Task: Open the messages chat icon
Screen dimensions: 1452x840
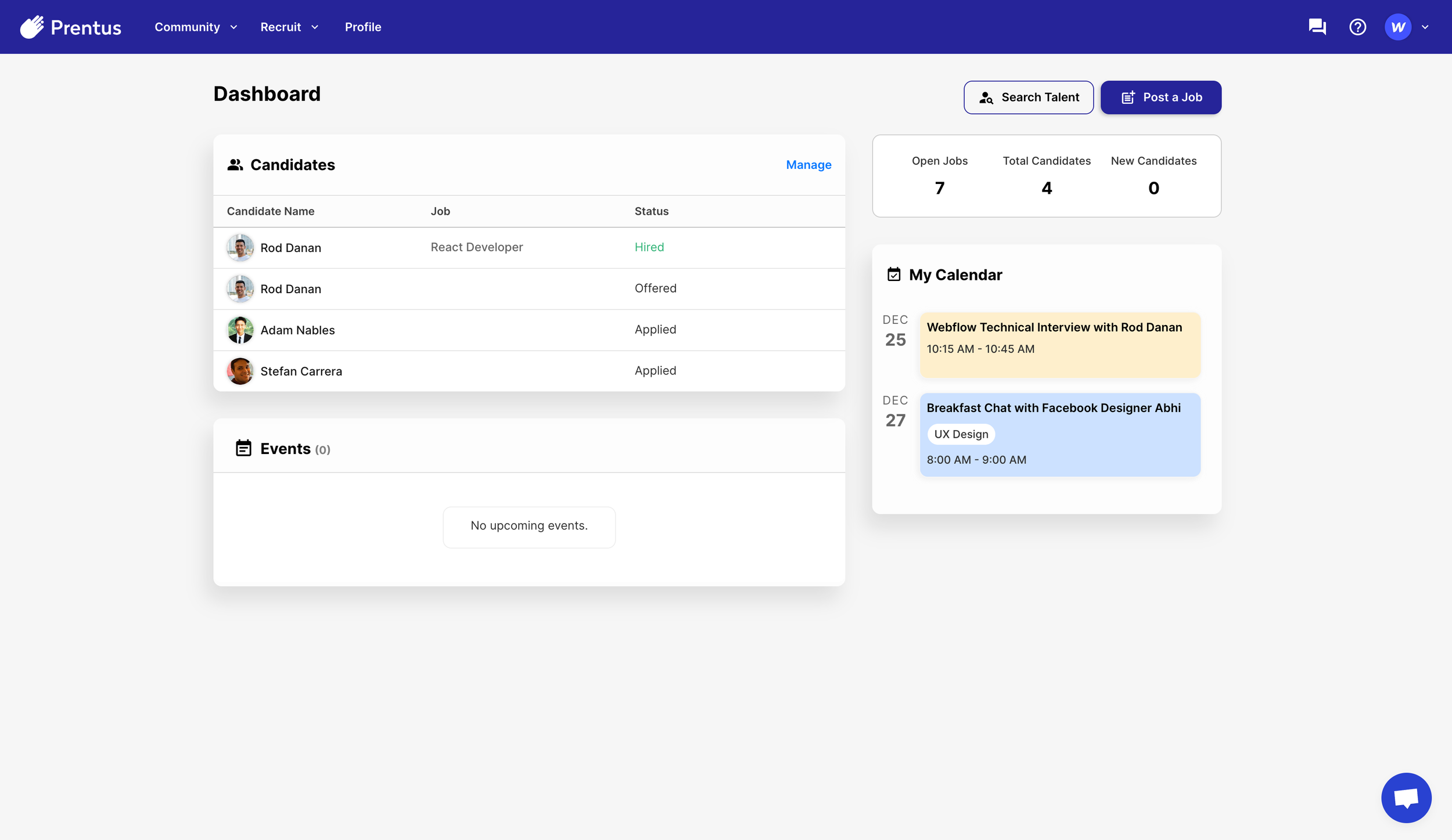Action: pyautogui.click(x=1317, y=27)
